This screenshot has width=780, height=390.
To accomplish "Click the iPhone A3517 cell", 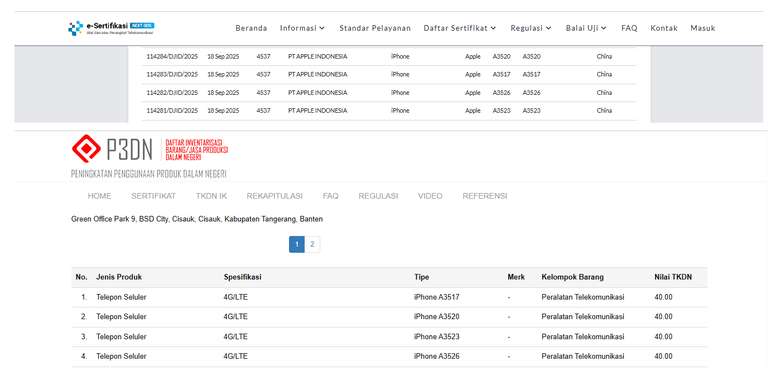I will click(x=437, y=297).
